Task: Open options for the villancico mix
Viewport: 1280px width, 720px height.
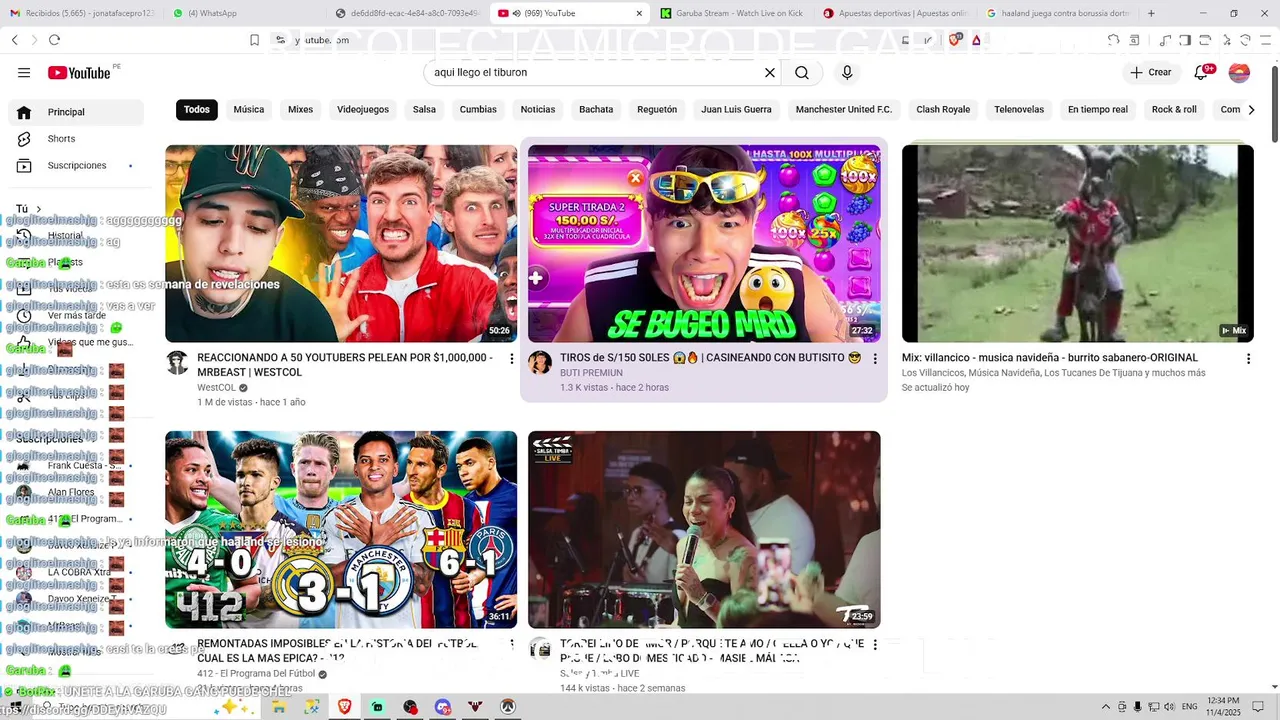Action: coord(1248,358)
